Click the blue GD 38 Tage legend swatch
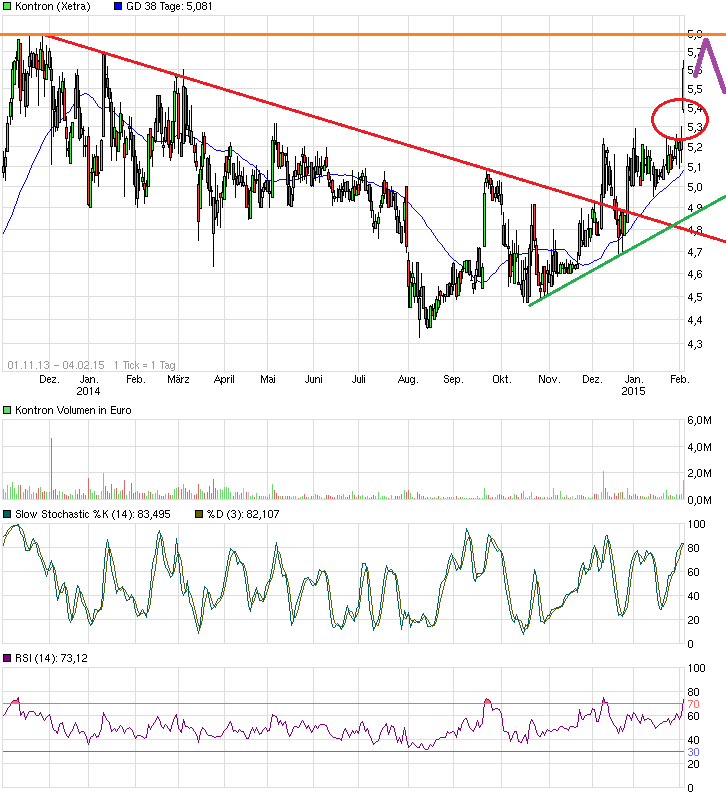 click(118, 7)
